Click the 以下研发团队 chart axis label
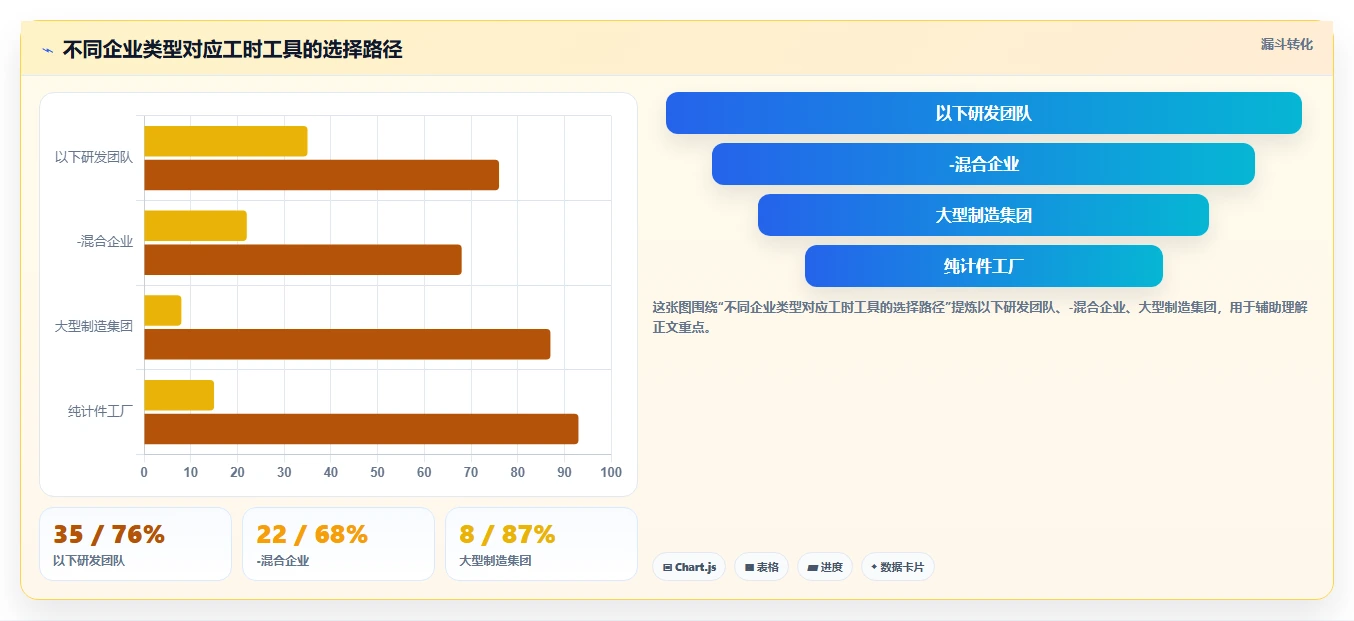 tap(94, 157)
